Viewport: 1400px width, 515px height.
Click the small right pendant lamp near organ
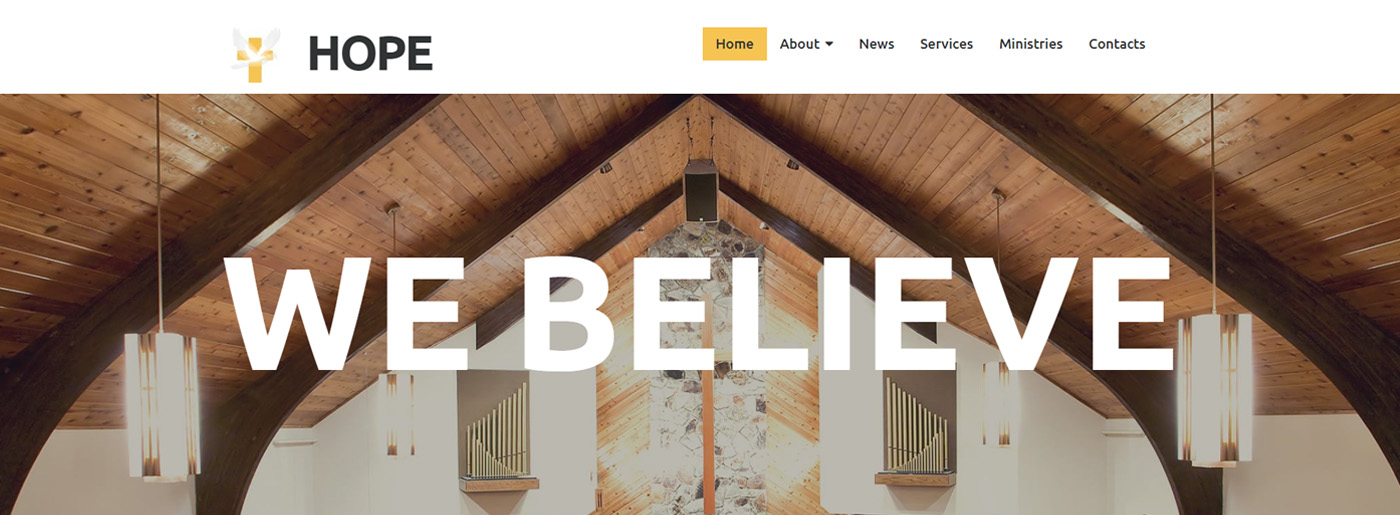tap(997, 403)
